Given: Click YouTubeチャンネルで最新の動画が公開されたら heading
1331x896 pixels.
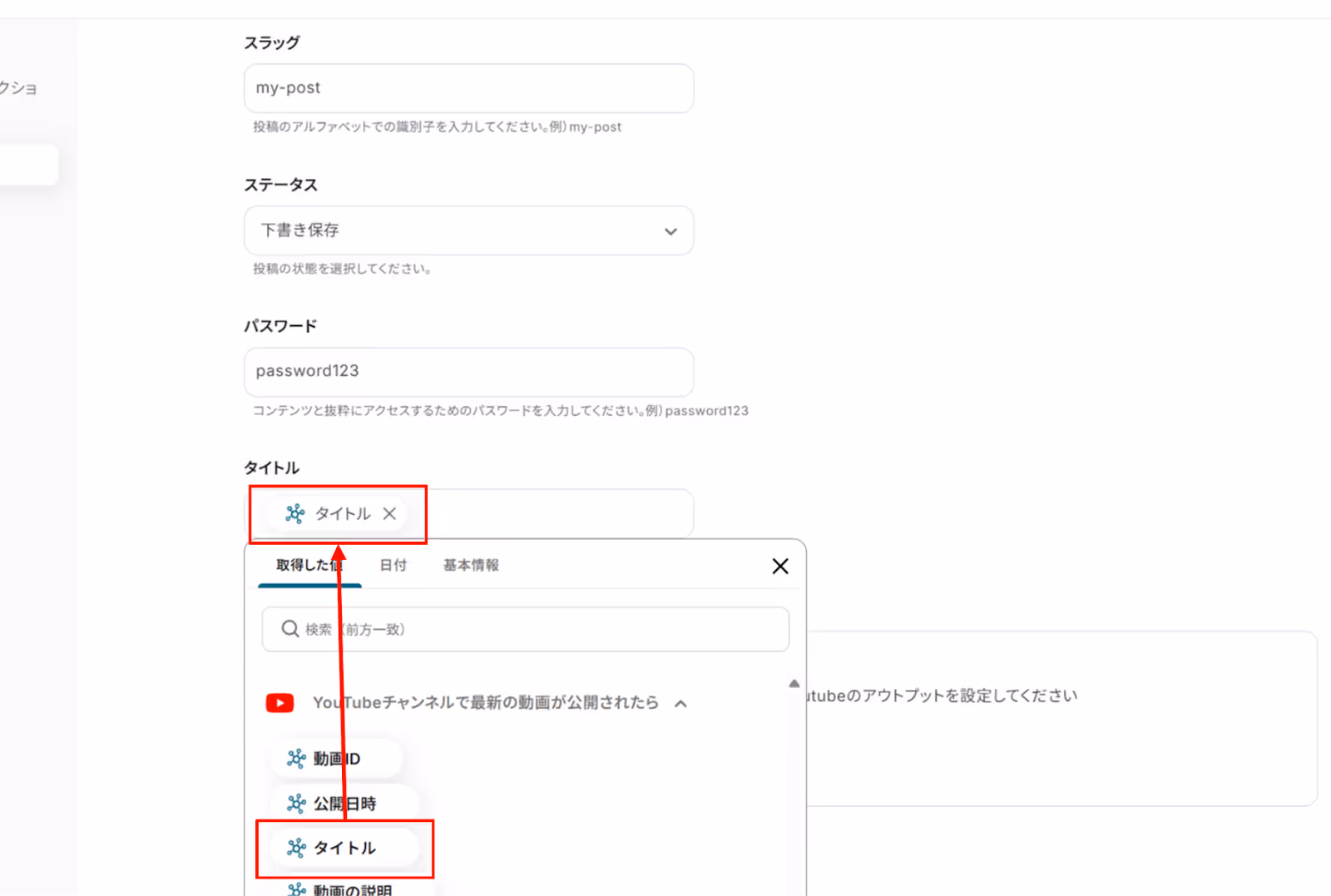Looking at the screenshot, I should (486, 703).
